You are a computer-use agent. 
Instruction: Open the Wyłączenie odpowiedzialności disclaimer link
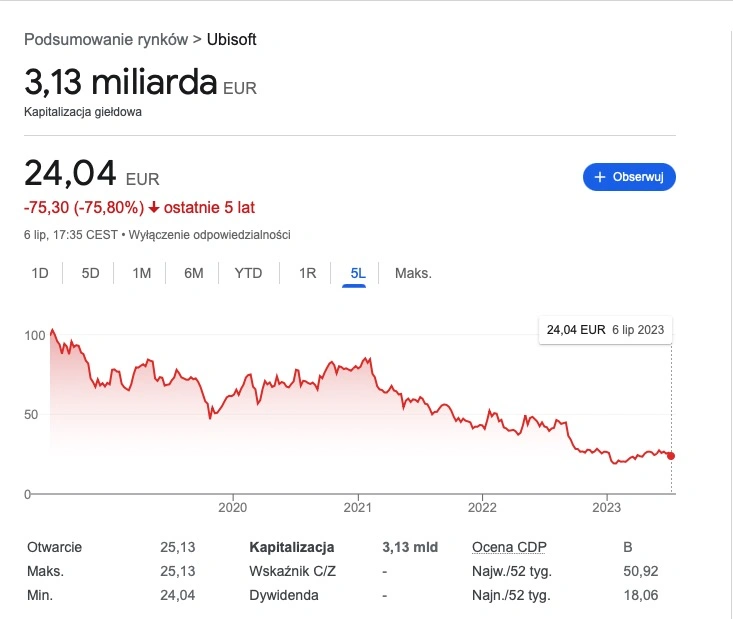pos(209,235)
